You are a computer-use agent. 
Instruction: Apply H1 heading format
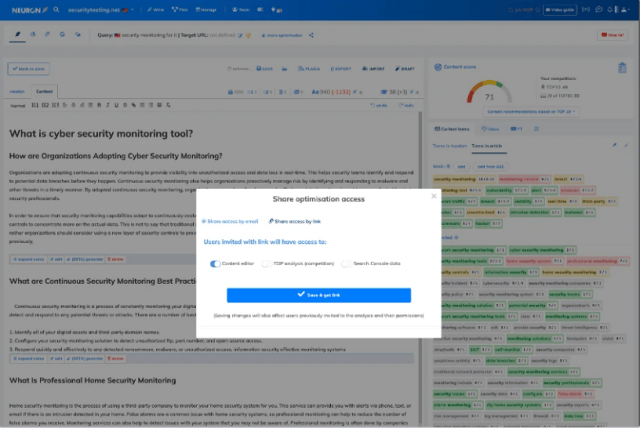click(x=35, y=105)
